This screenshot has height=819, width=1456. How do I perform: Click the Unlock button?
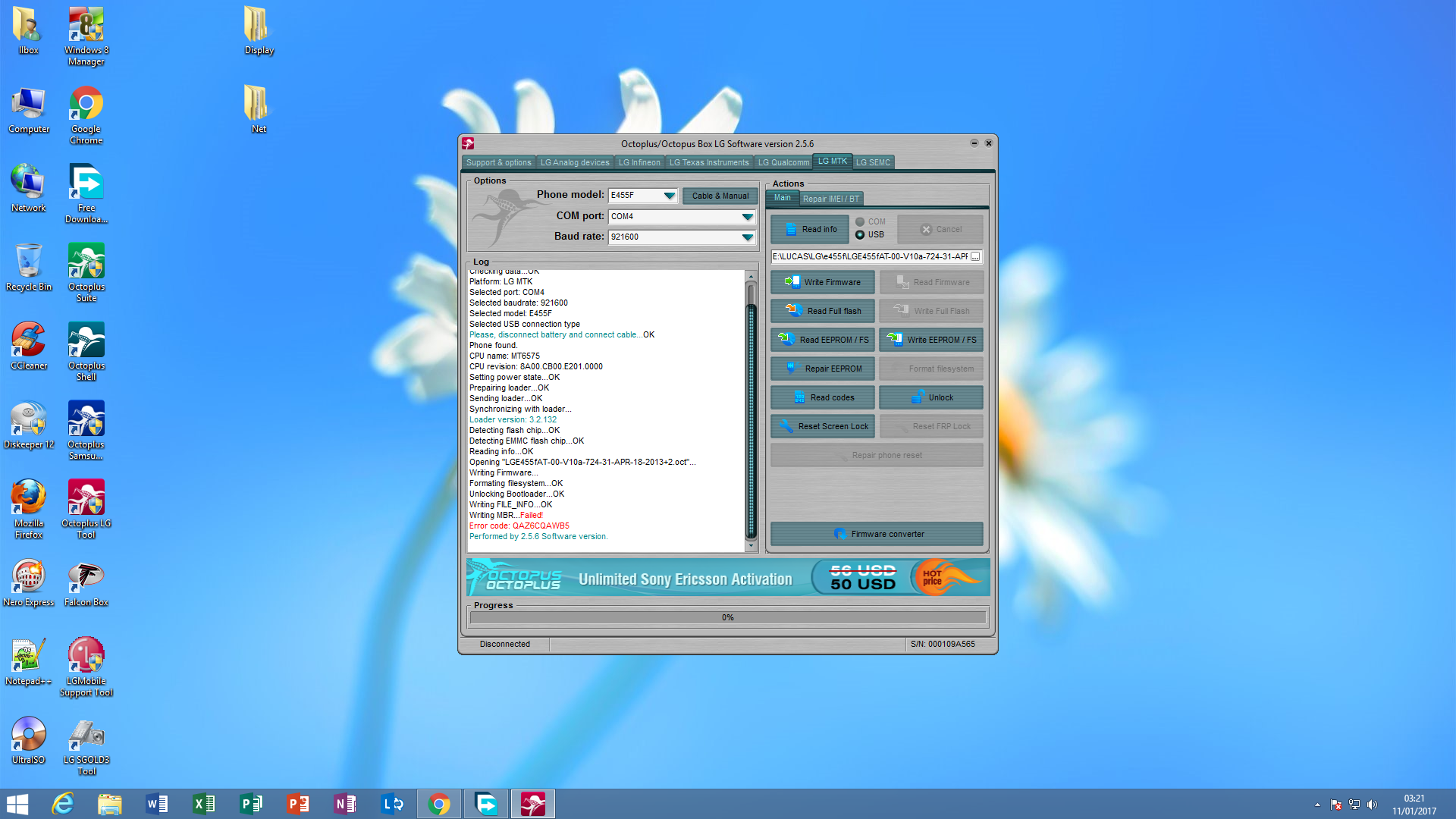pos(931,397)
